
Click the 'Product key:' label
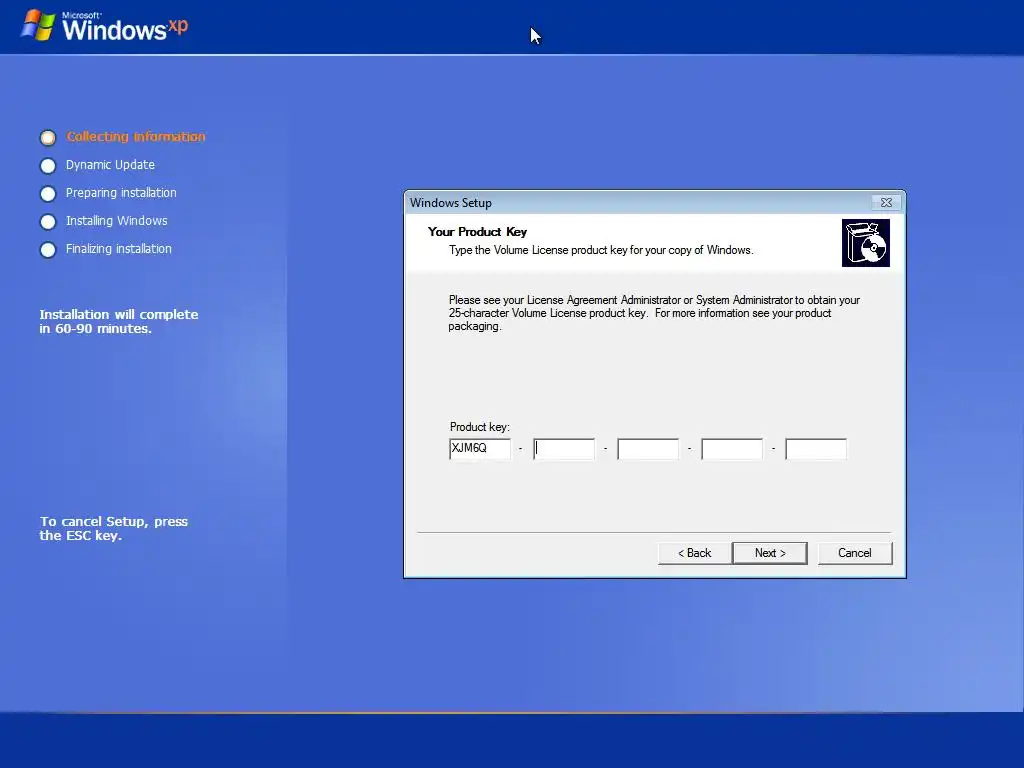479,427
